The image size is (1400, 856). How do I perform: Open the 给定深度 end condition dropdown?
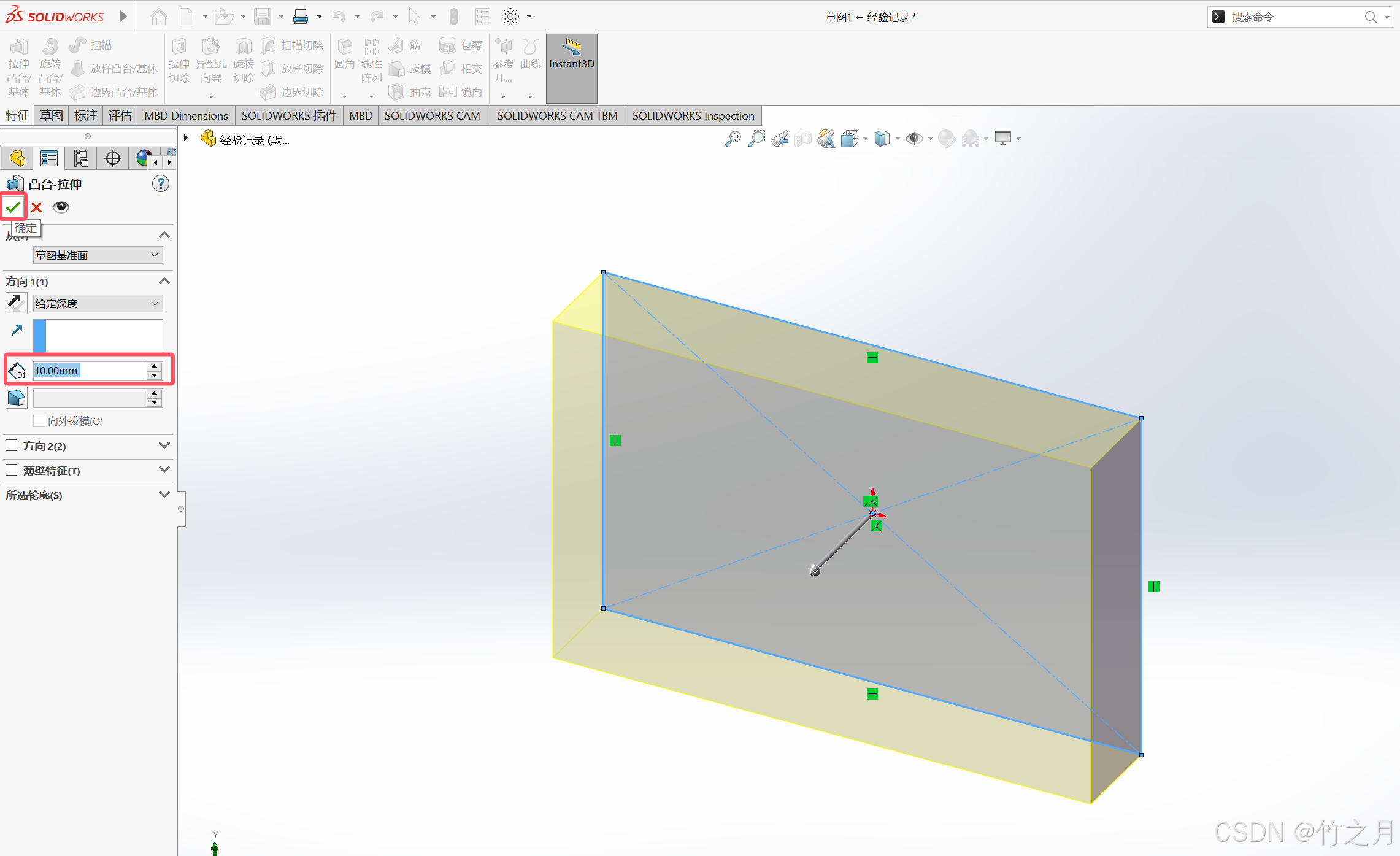tap(98, 304)
